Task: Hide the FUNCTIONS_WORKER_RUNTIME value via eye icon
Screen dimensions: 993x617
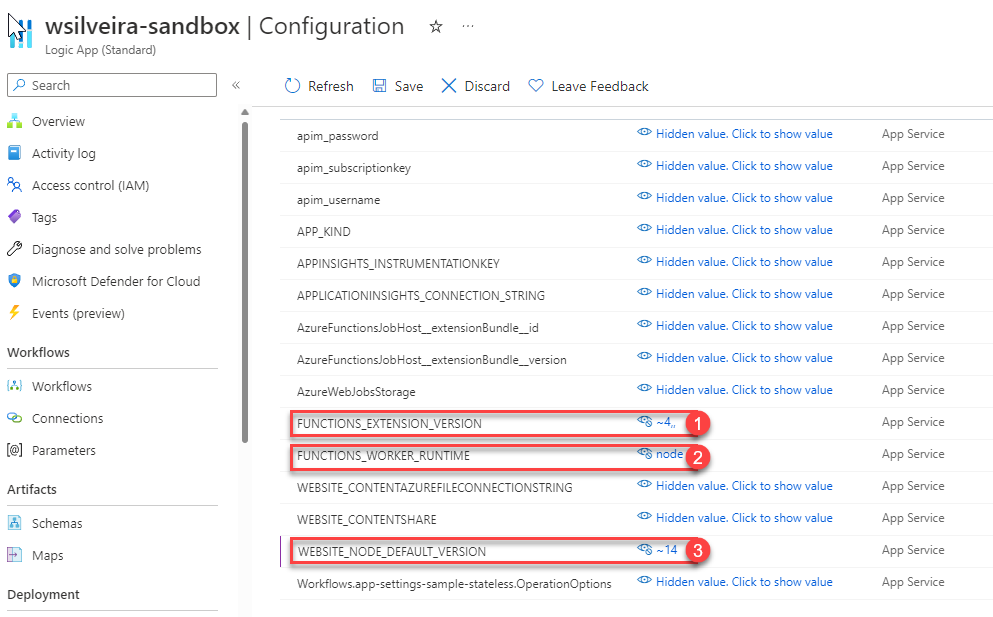Action: [x=645, y=454]
